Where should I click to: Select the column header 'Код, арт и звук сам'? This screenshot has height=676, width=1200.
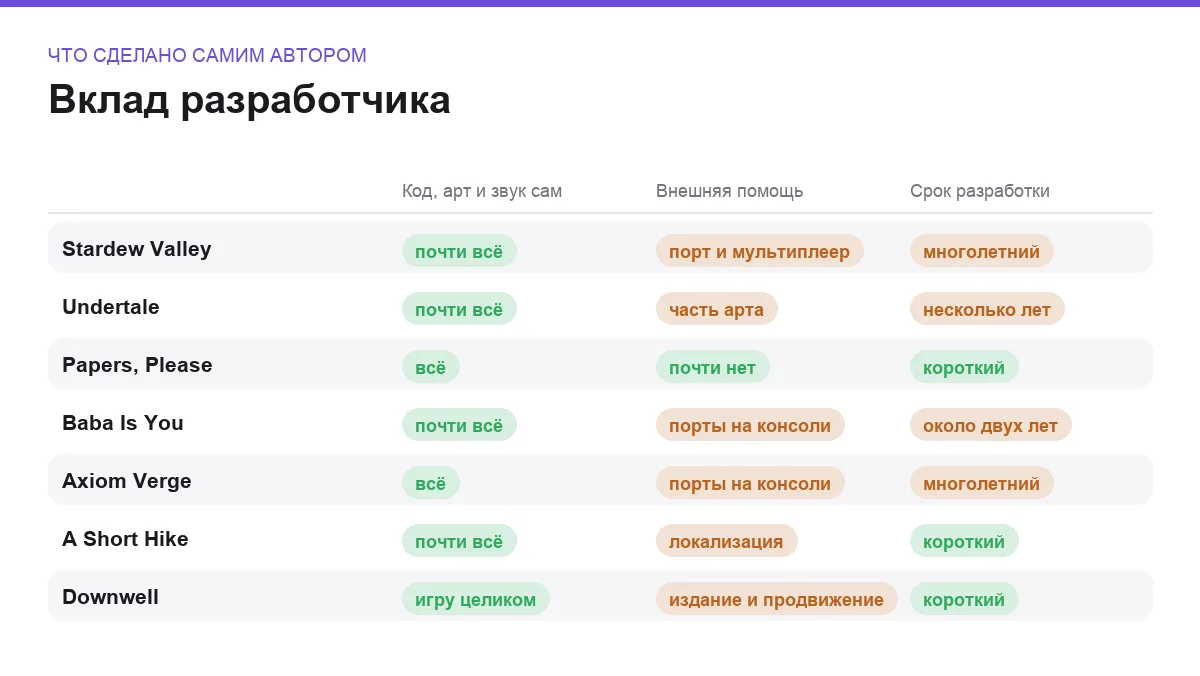[482, 191]
